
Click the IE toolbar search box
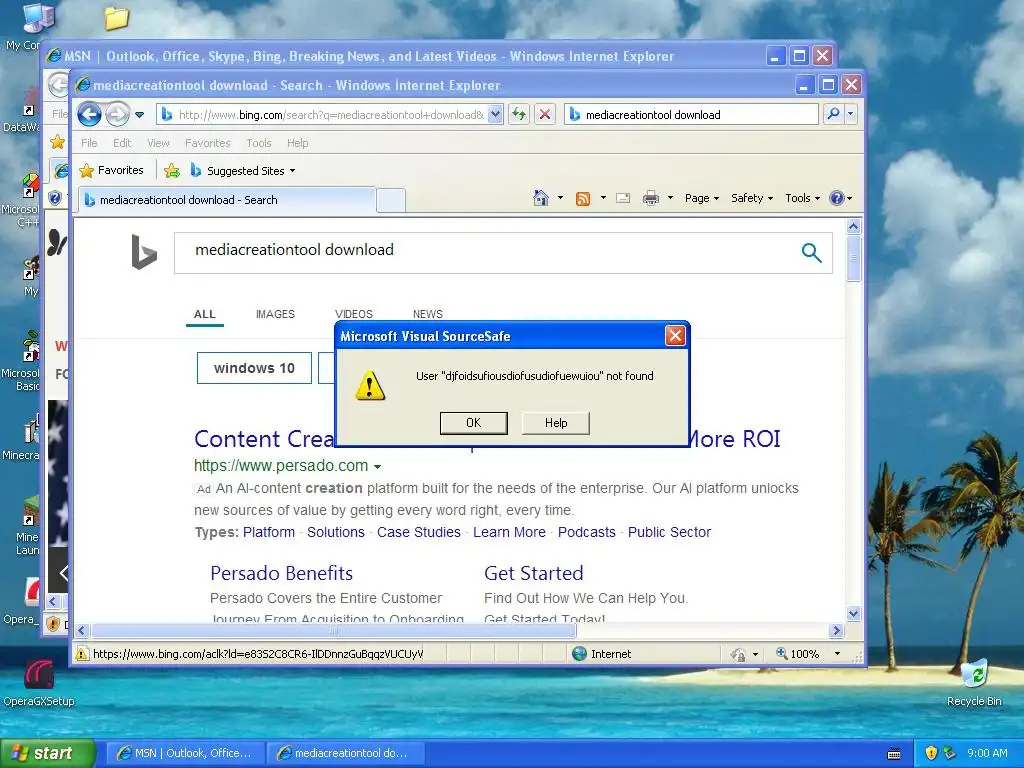click(691, 115)
